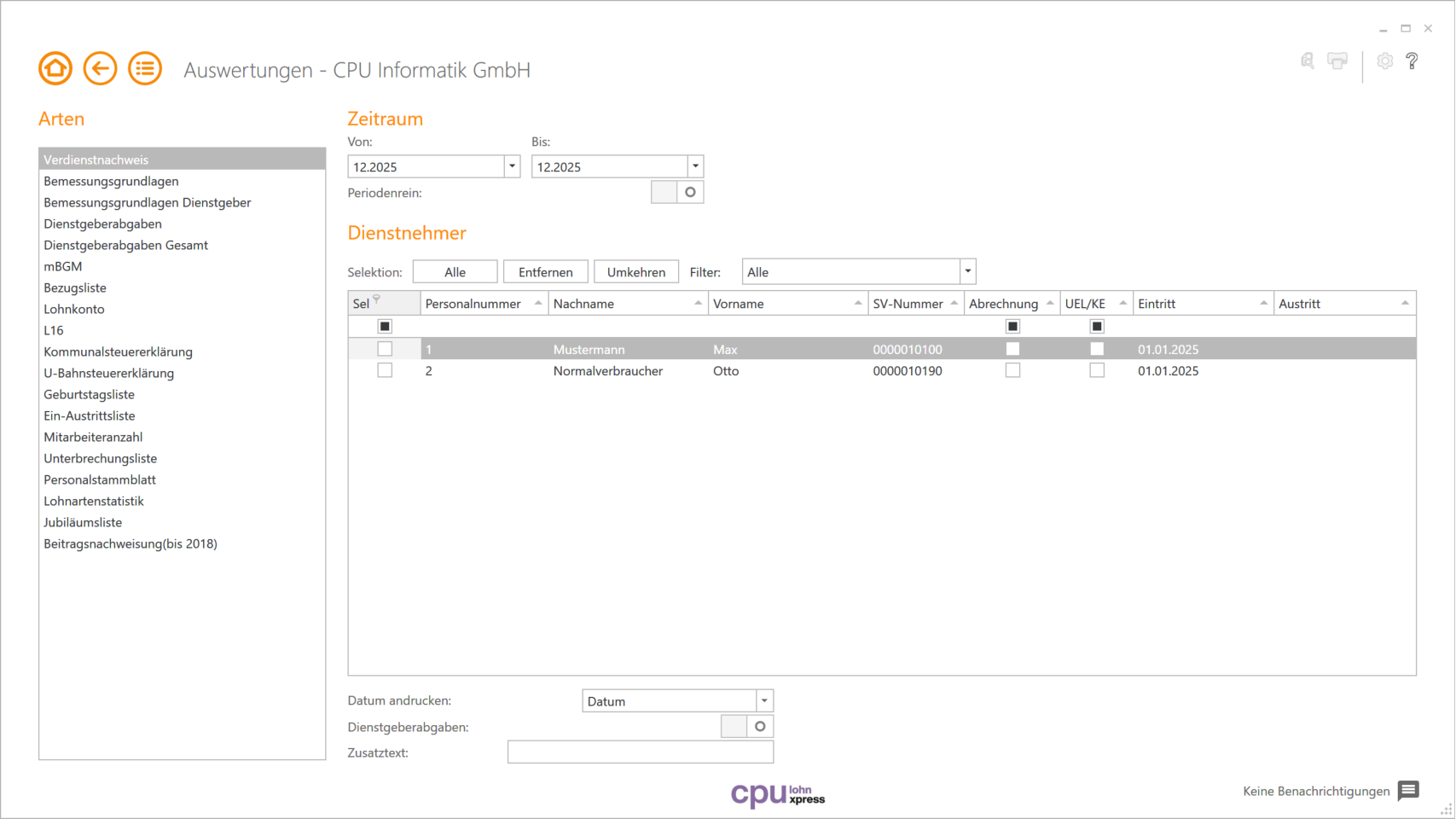The height and width of the screenshot is (819, 1456).
Task: Click the Home icon
Action: pyautogui.click(x=55, y=68)
